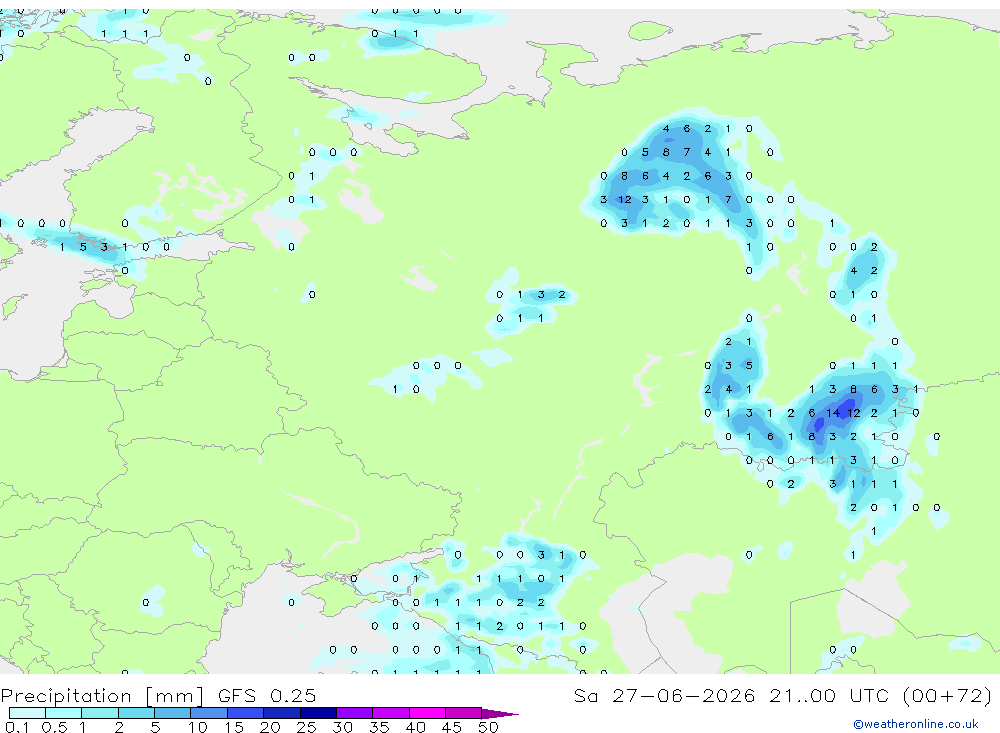Click the 40–45 mm legend color swatch

coord(427,713)
